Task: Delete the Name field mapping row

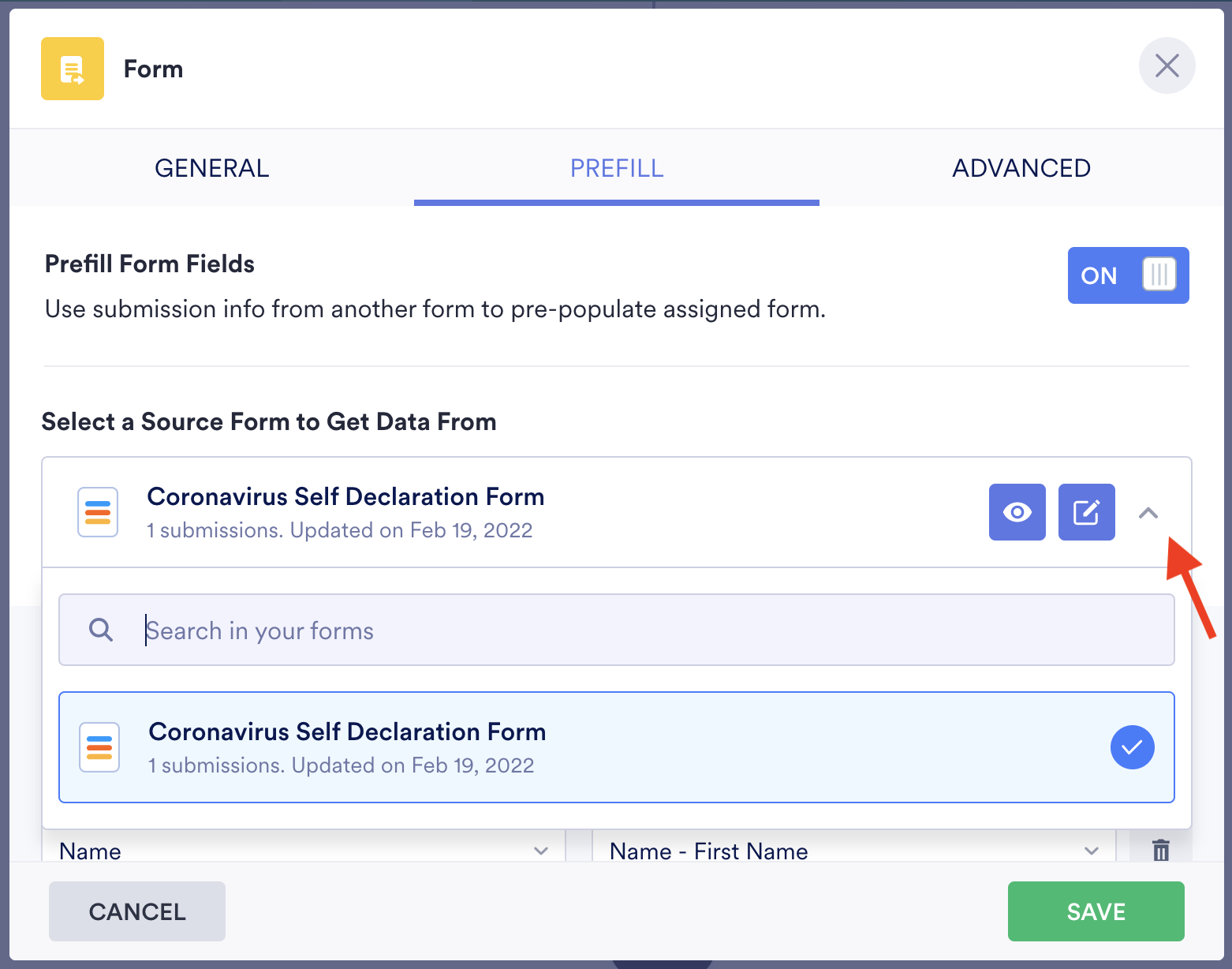Action: (1160, 851)
